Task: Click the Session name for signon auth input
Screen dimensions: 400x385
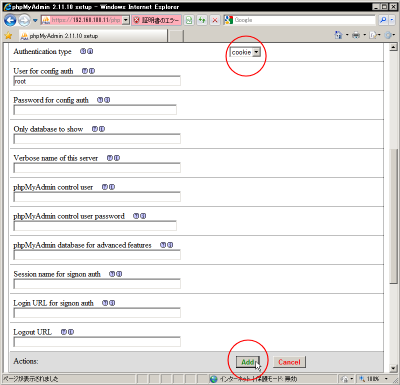Action: [97, 284]
